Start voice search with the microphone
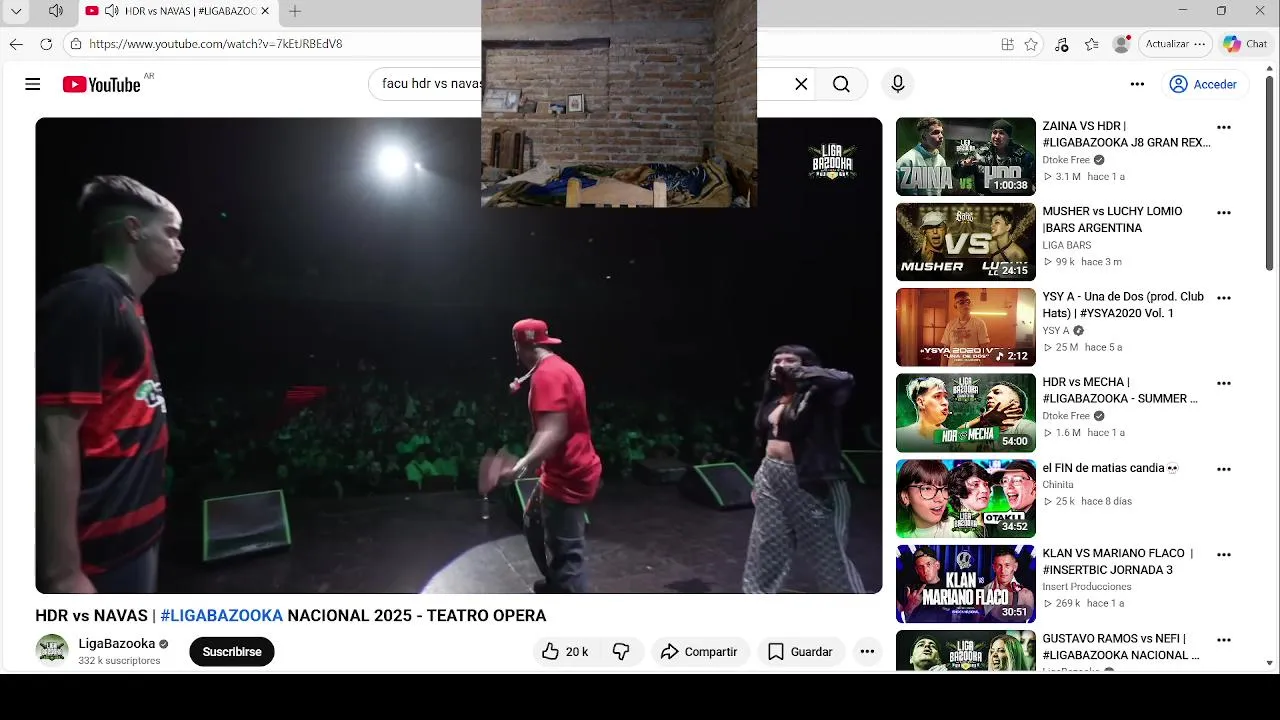Screen dimensions: 1280x720 tap(898, 84)
